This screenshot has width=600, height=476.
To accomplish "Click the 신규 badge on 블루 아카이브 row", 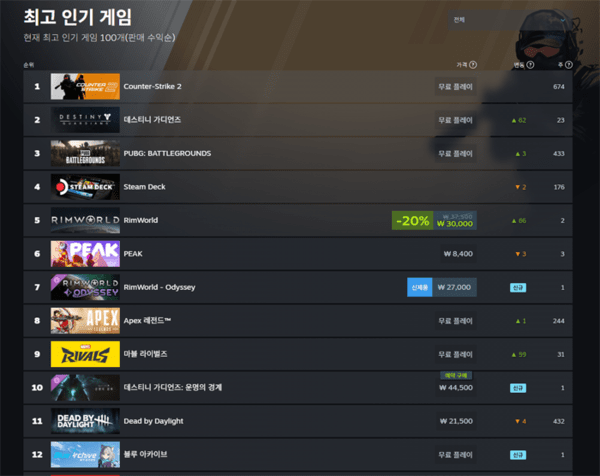I will pos(518,455).
